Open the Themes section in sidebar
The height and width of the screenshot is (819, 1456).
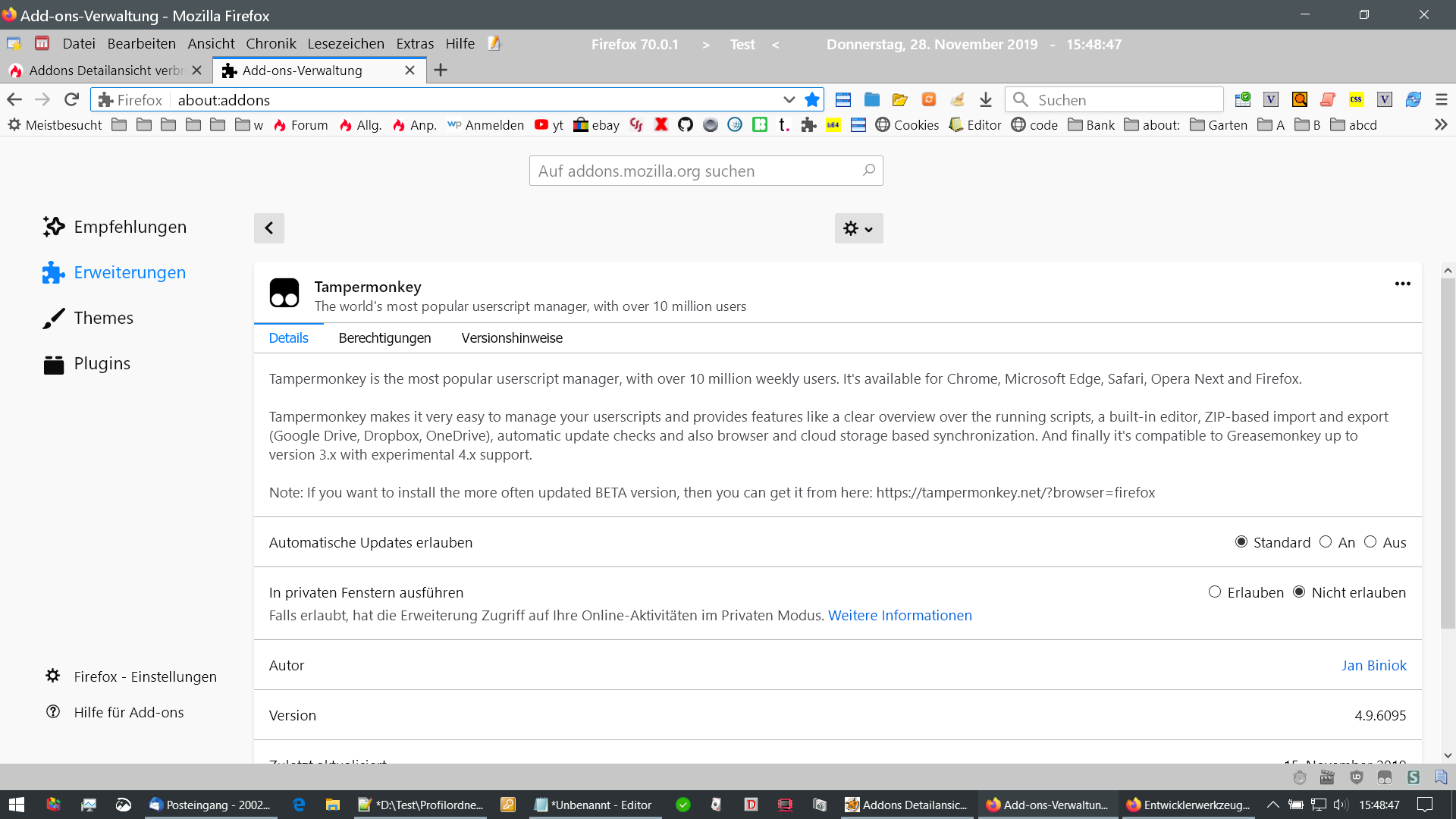(103, 318)
